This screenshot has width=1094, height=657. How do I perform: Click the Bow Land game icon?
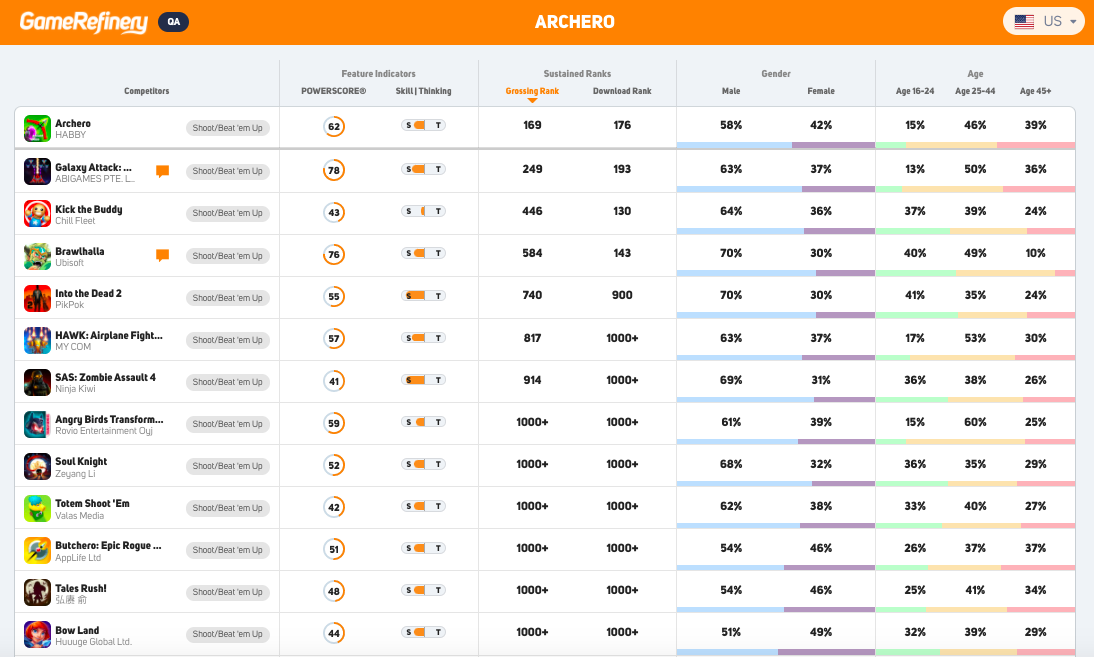[38, 634]
